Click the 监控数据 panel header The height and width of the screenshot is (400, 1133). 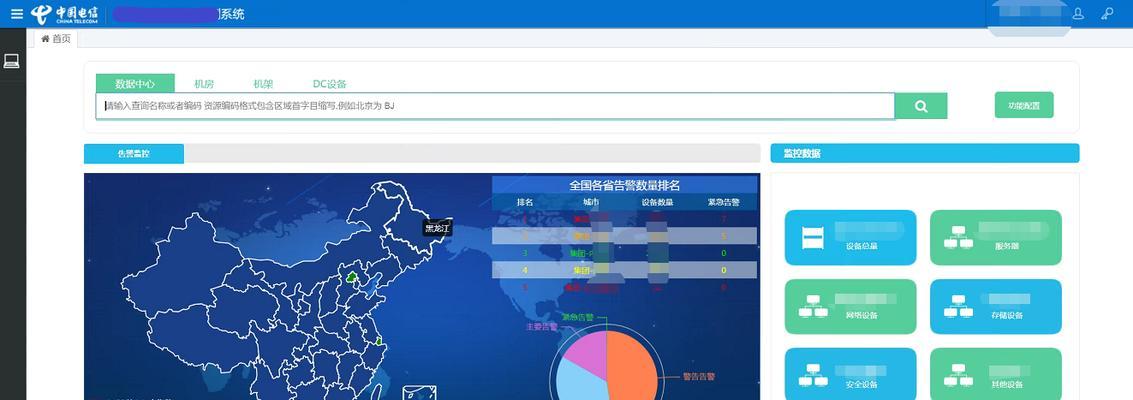[x=925, y=154]
